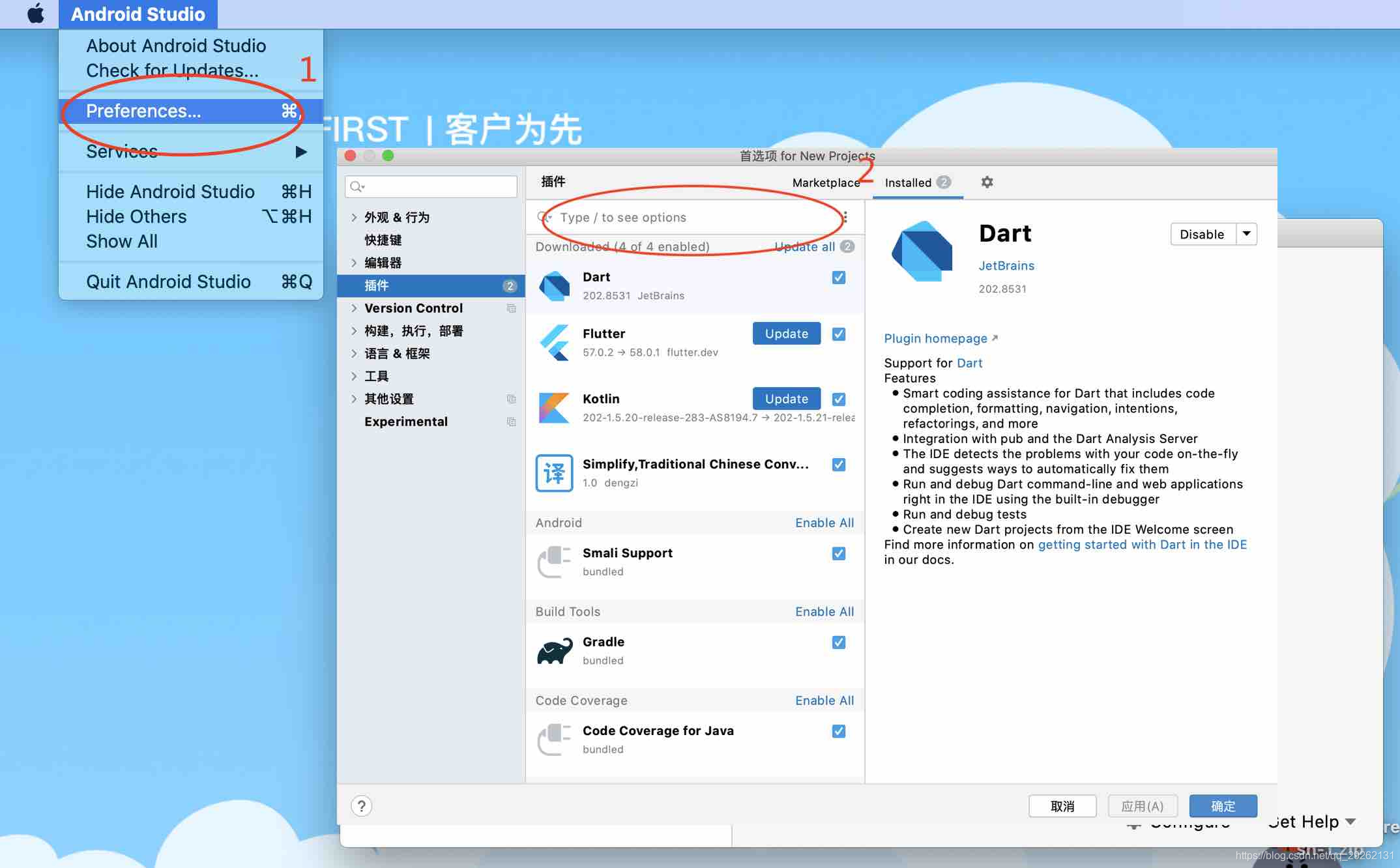1400x868 pixels.
Task: Expand the 编辑器 tree node
Action: pos(354,263)
